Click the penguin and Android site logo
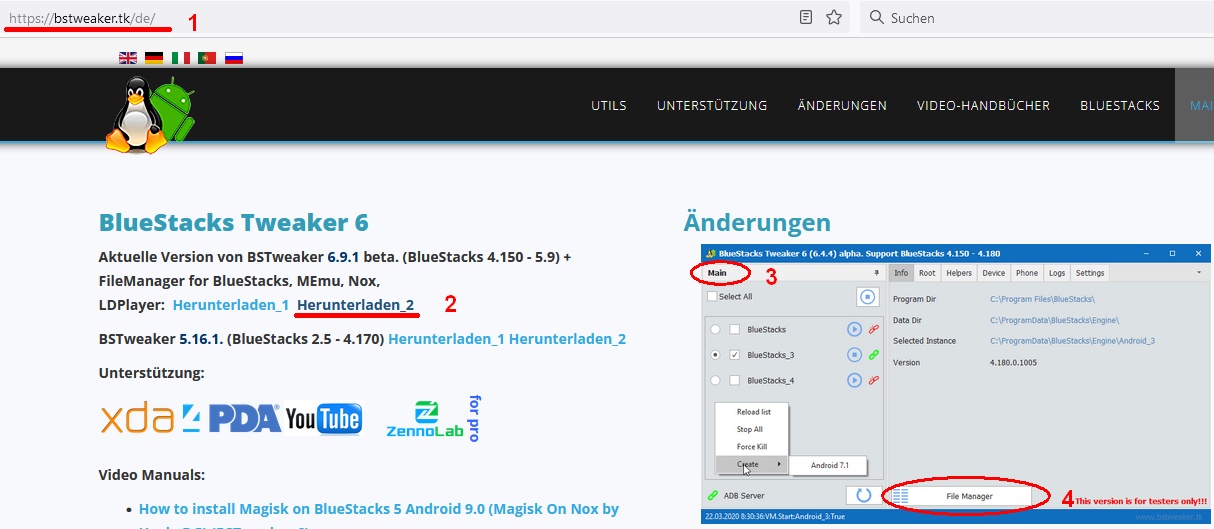The image size is (1214, 529). pos(150,115)
